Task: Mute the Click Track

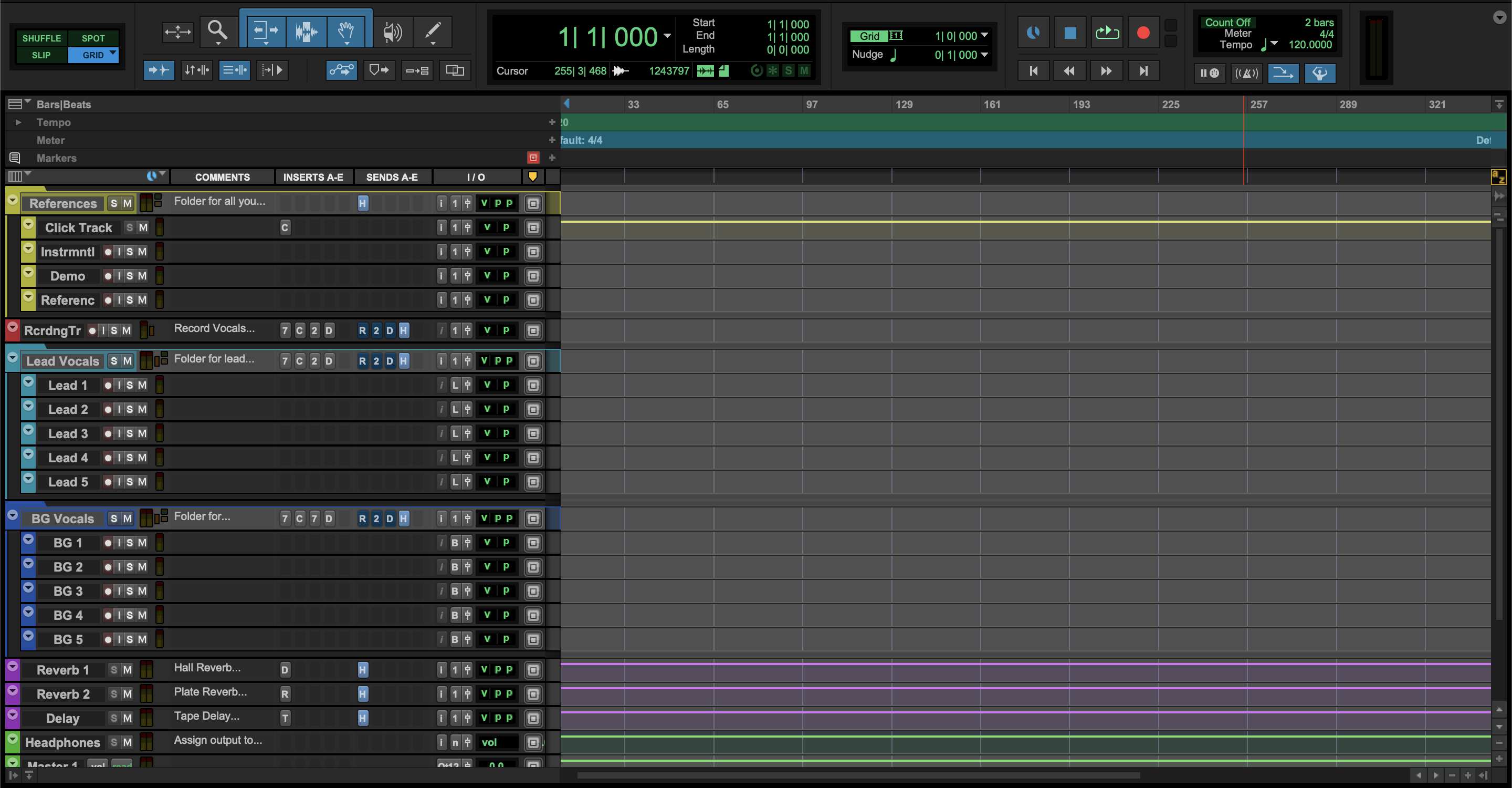Action: (x=143, y=228)
